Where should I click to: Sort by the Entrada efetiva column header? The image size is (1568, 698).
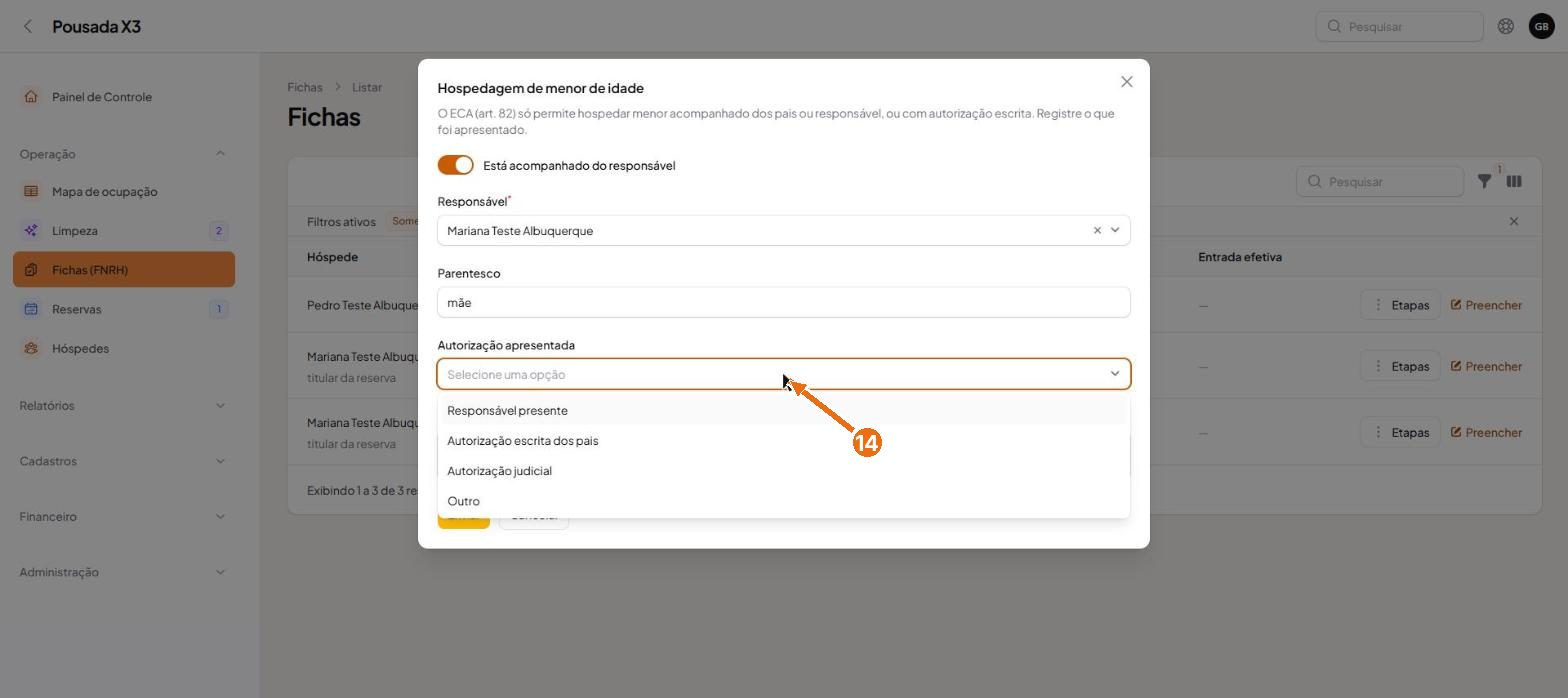(x=1240, y=257)
